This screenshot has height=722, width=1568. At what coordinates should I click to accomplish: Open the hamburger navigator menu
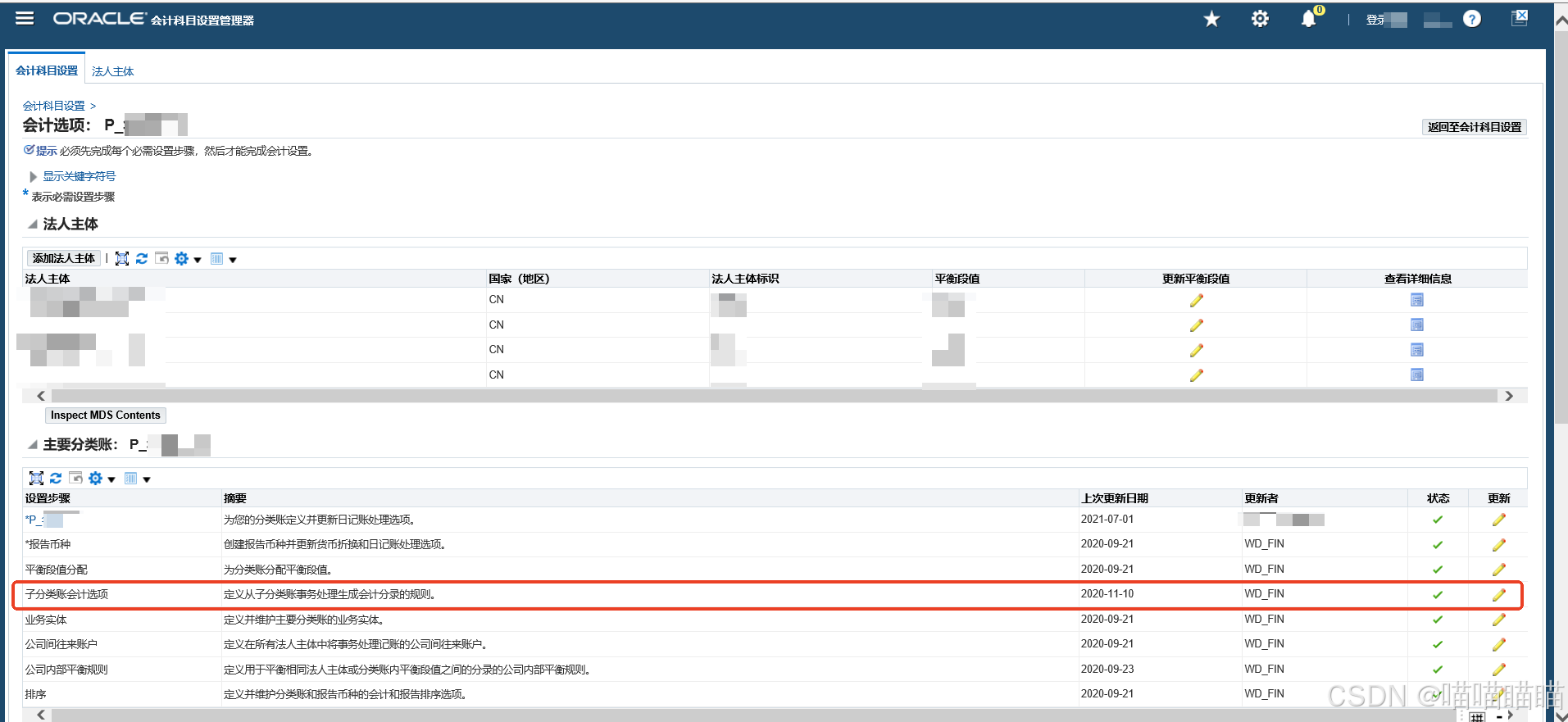point(25,18)
